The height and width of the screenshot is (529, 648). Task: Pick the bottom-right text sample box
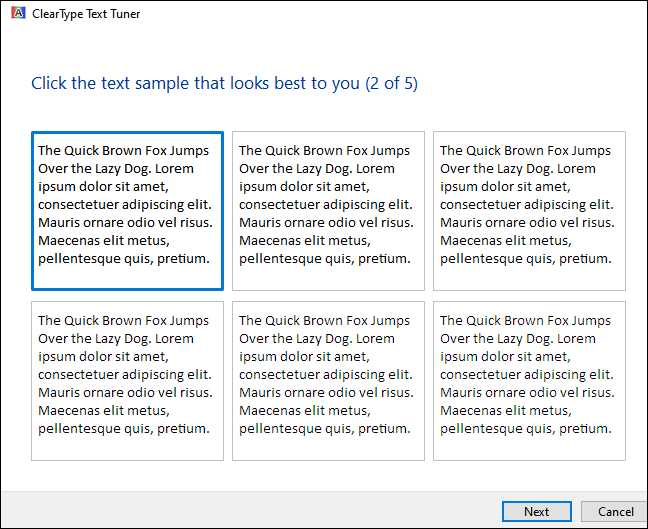tap(529, 381)
